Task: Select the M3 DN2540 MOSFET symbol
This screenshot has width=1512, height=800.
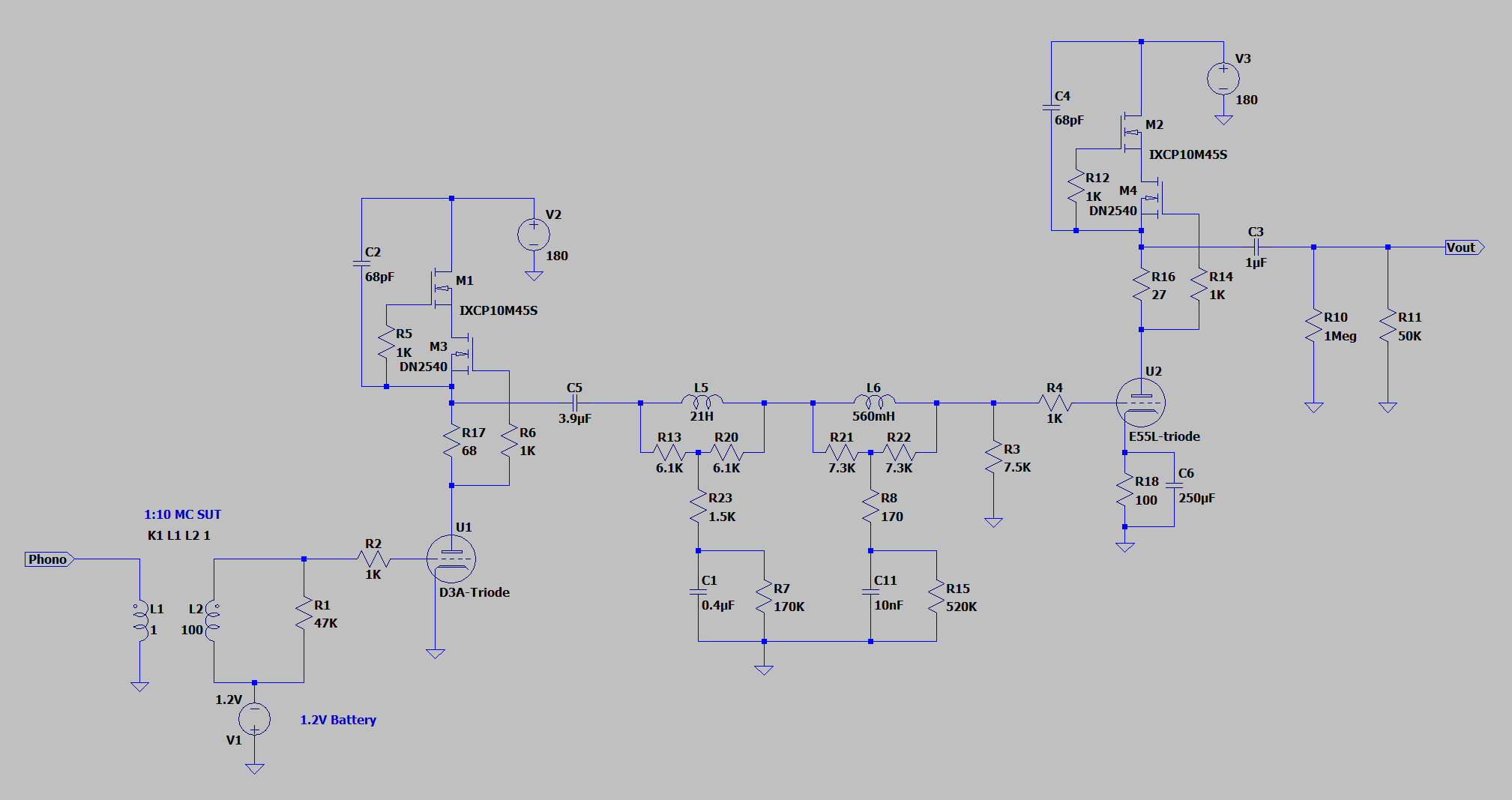Action: click(x=463, y=353)
